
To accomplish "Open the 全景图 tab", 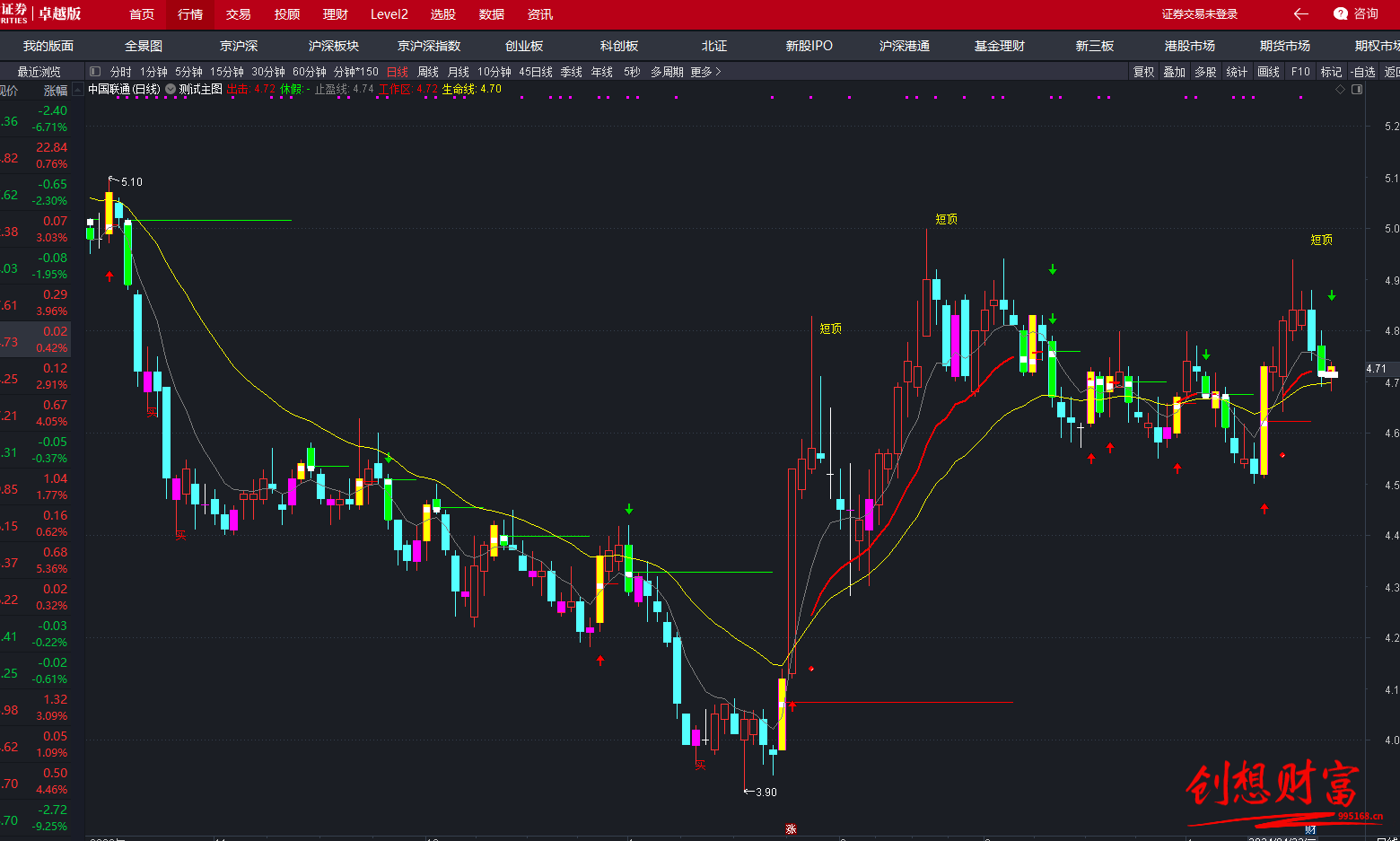I will pyautogui.click(x=144, y=46).
